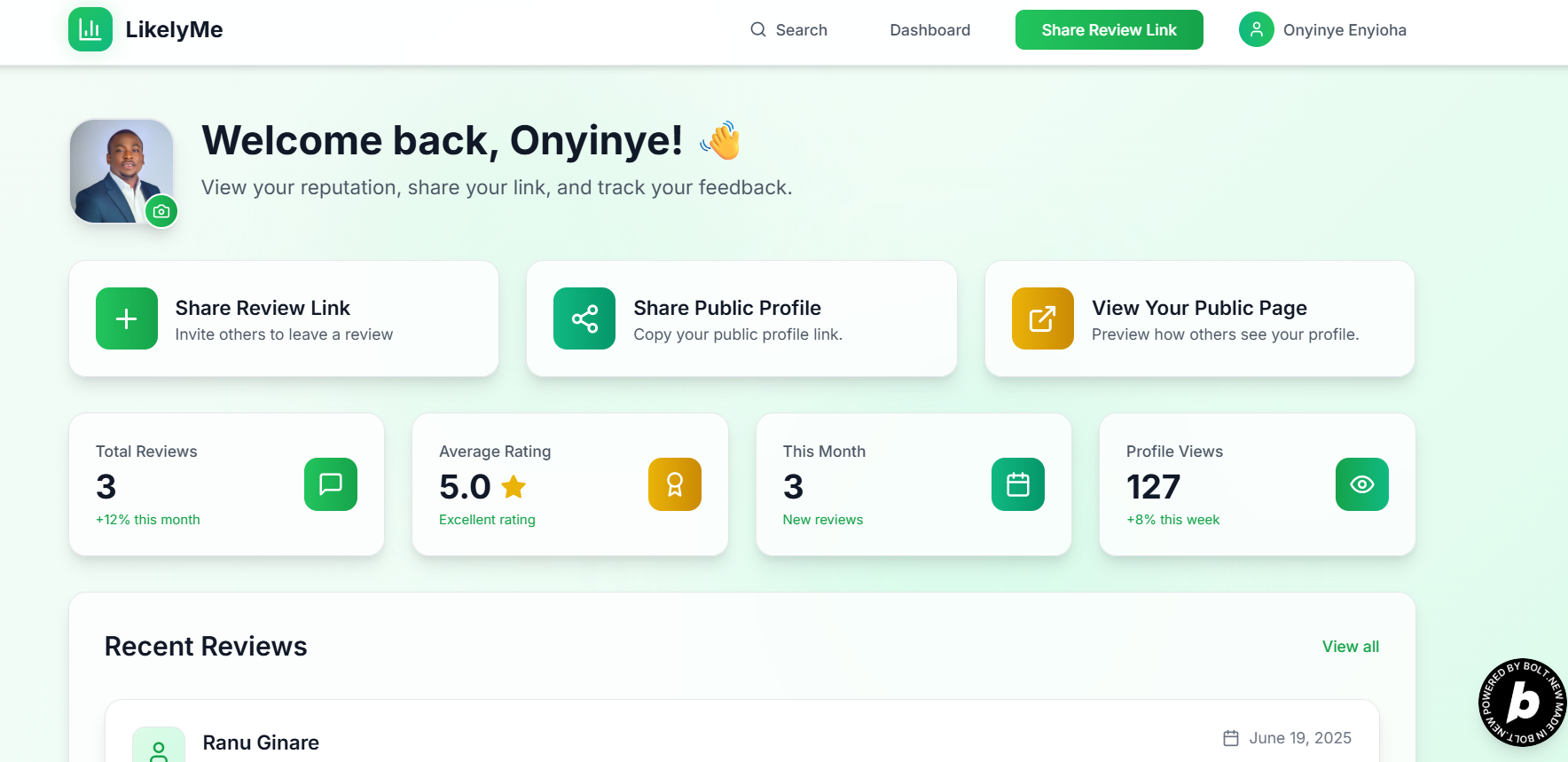Click the calendar icon beside June 19, 2025
Viewport: 1568px width, 762px height.
pos(1231,738)
